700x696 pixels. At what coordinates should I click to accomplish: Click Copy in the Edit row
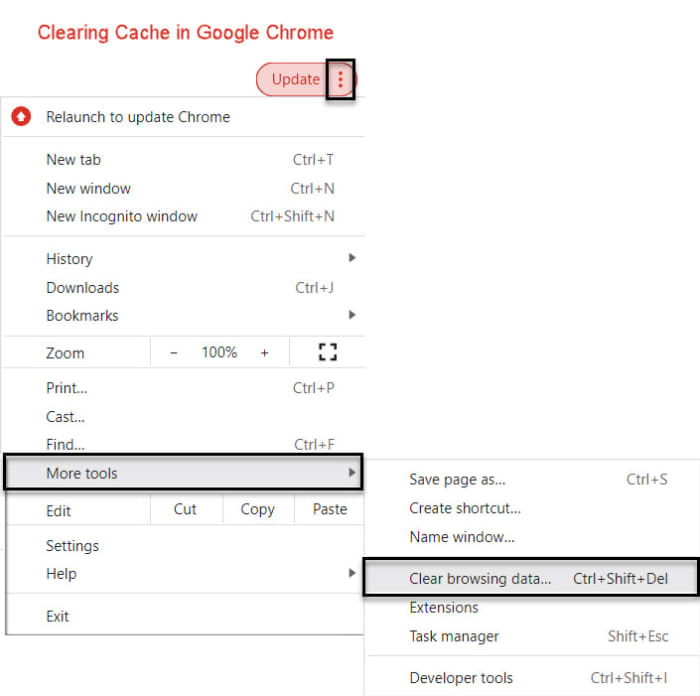(258, 509)
